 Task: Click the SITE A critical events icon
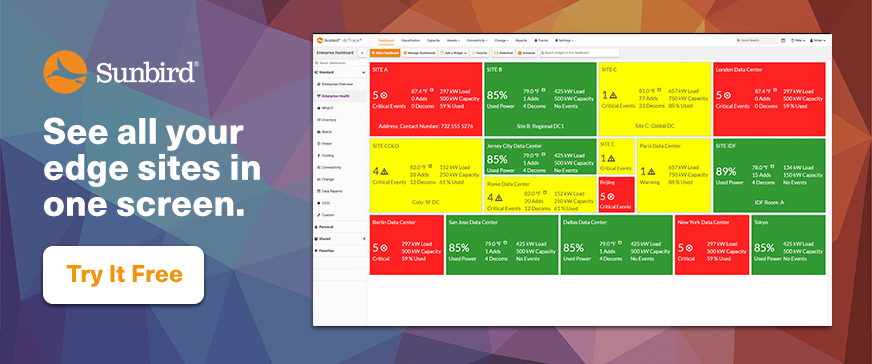pyautogui.click(x=384, y=96)
